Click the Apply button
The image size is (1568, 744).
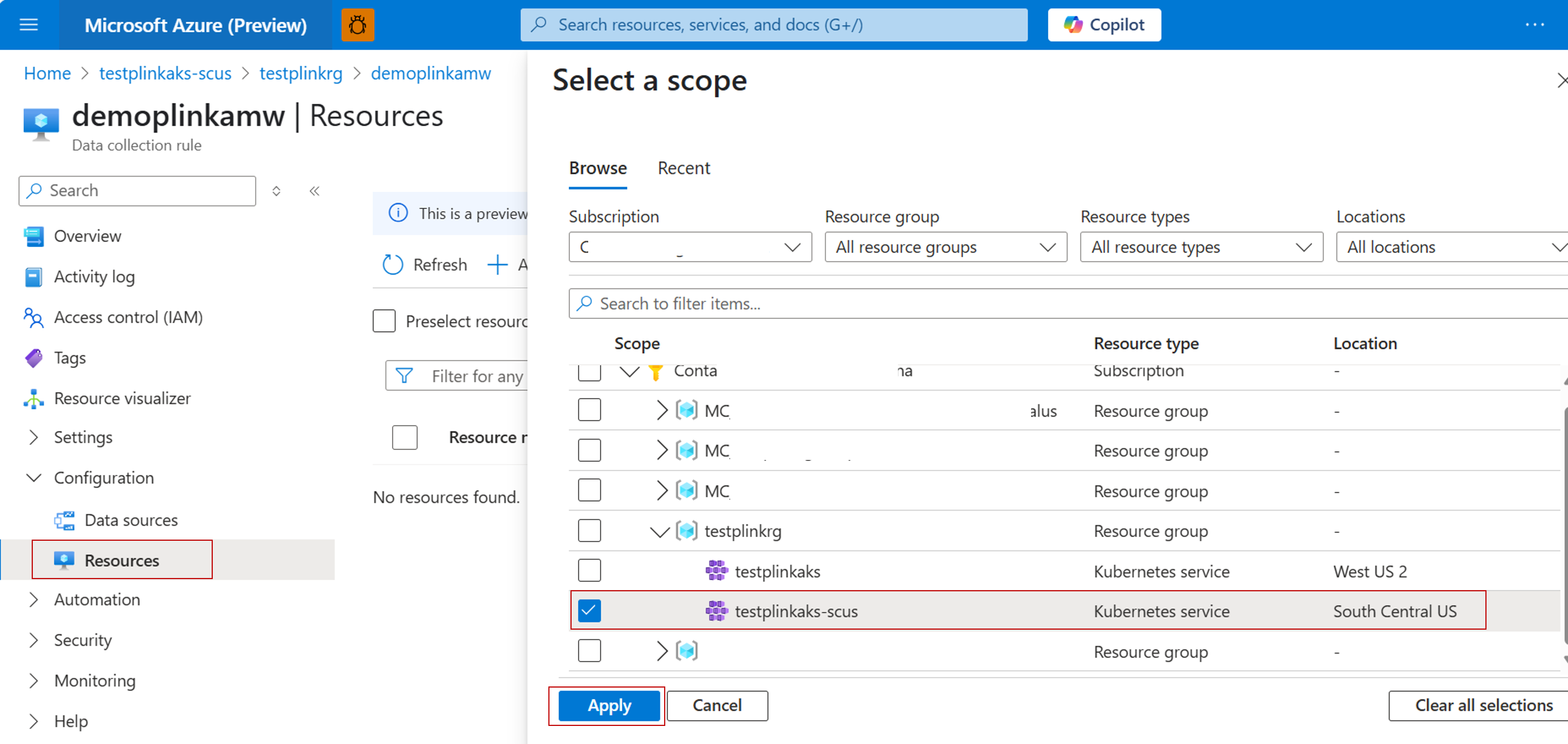[609, 705]
